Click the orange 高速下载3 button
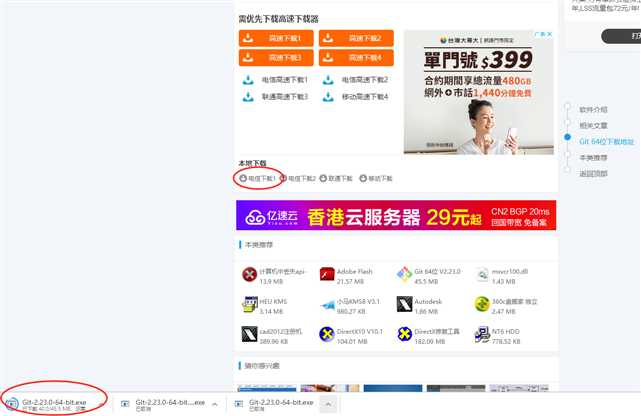Image resolution: width=641 pixels, height=416 pixels. (276, 58)
